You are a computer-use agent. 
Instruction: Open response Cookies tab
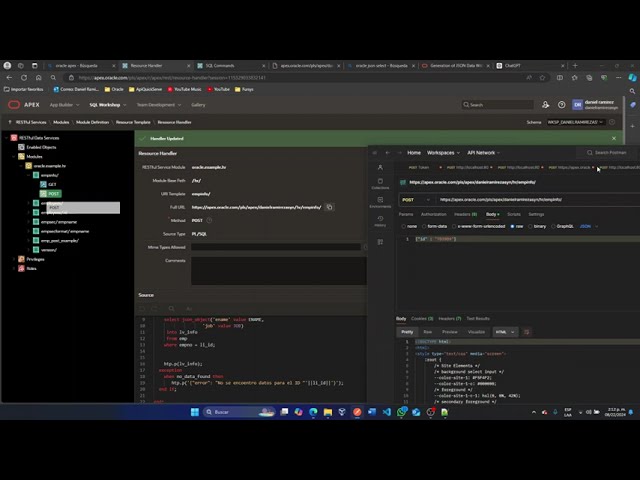pos(422,319)
